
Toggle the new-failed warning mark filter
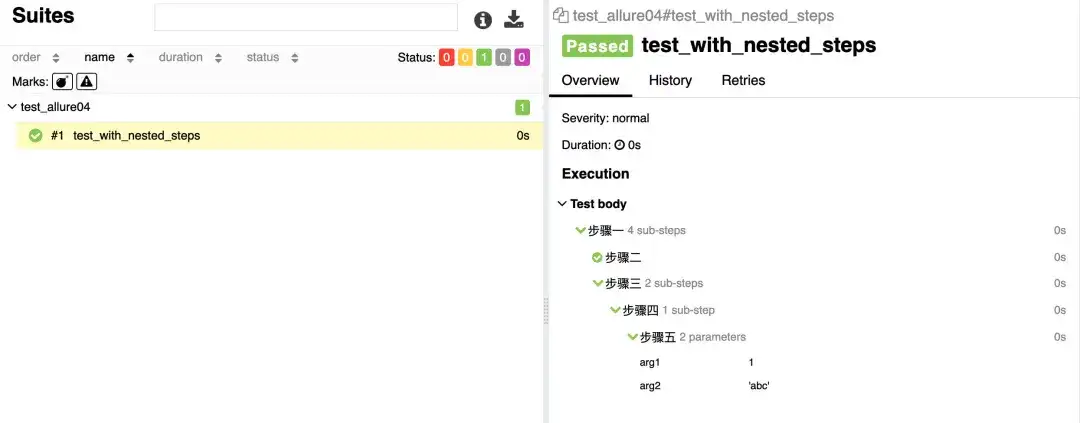click(87, 81)
